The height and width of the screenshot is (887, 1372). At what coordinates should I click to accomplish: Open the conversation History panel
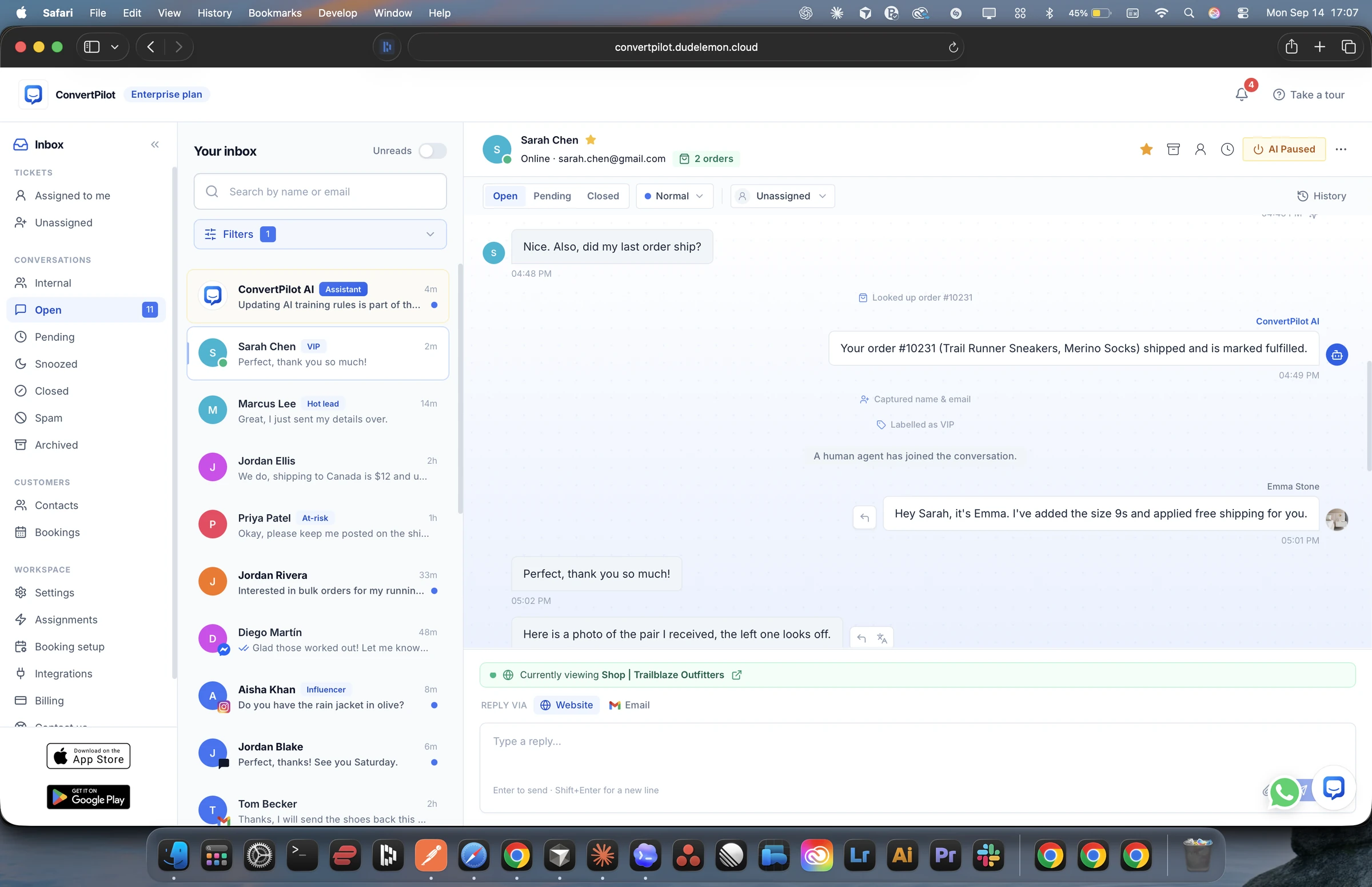pyautogui.click(x=1321, y=196)
